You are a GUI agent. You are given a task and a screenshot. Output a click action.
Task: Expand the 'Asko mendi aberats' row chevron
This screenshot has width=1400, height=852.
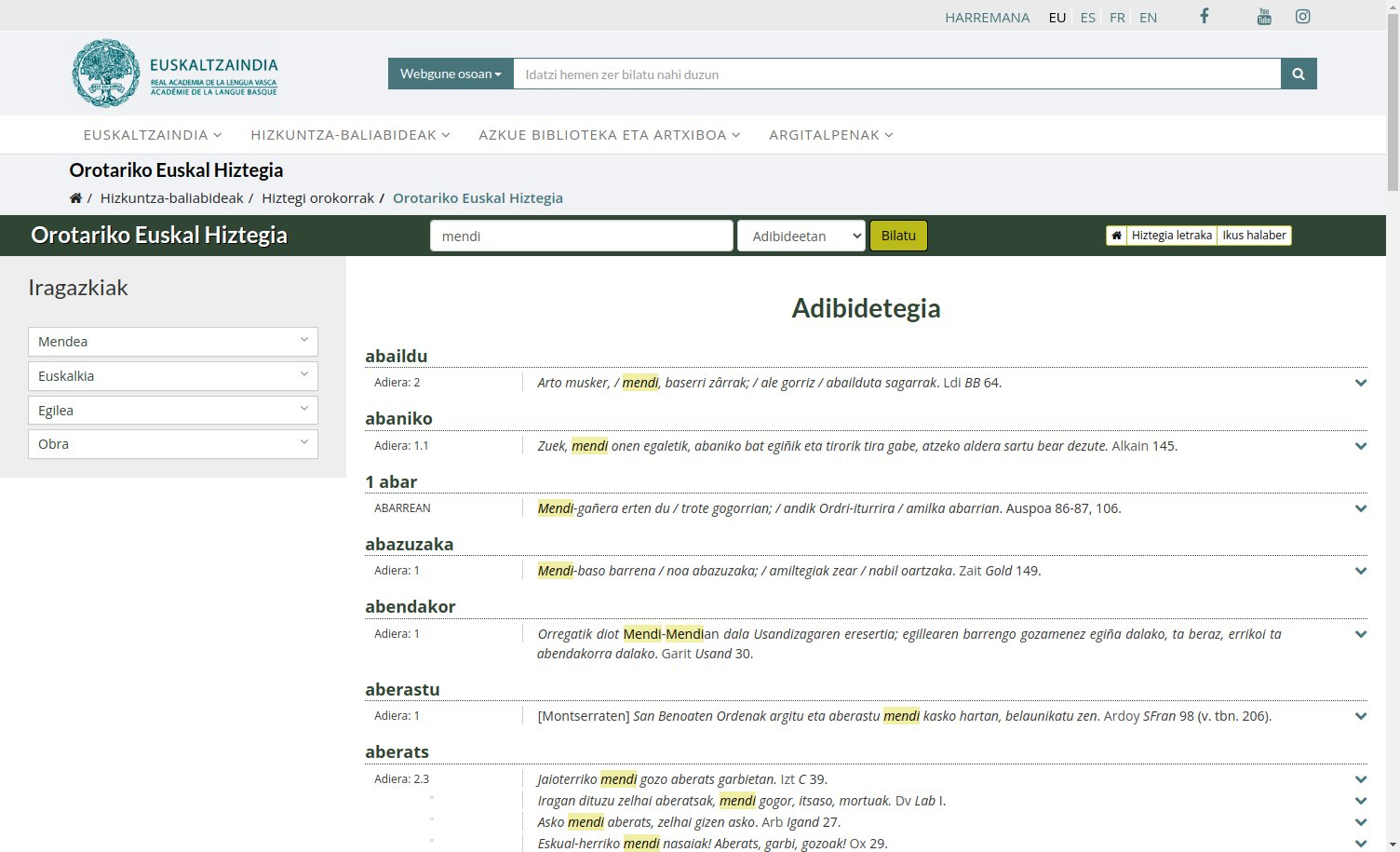[x=1361, y=822]
